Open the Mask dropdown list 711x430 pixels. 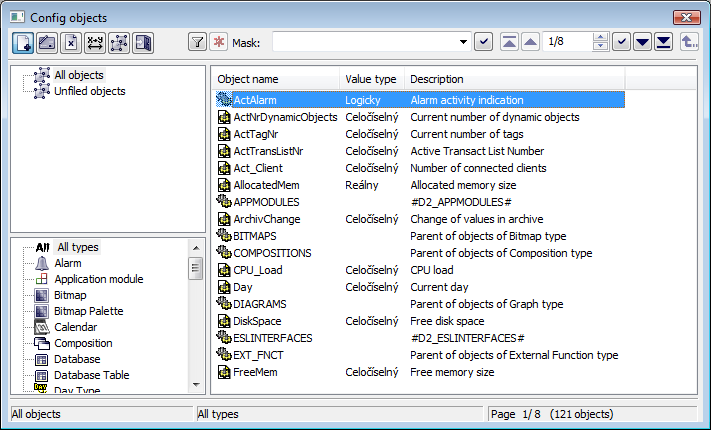(x=463, y=42)
